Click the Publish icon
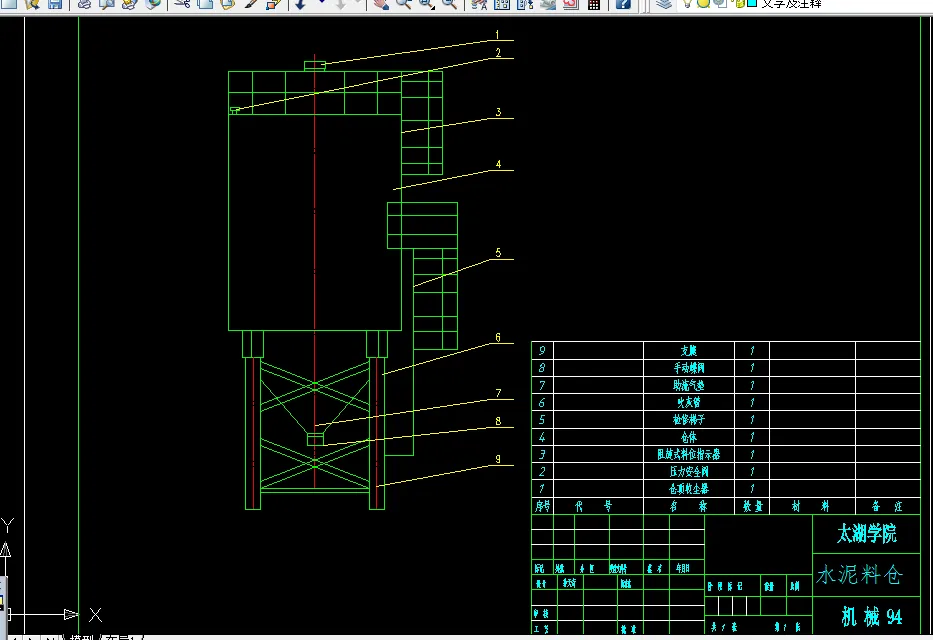This screenshot has height=640, width=933. [129, 4]
